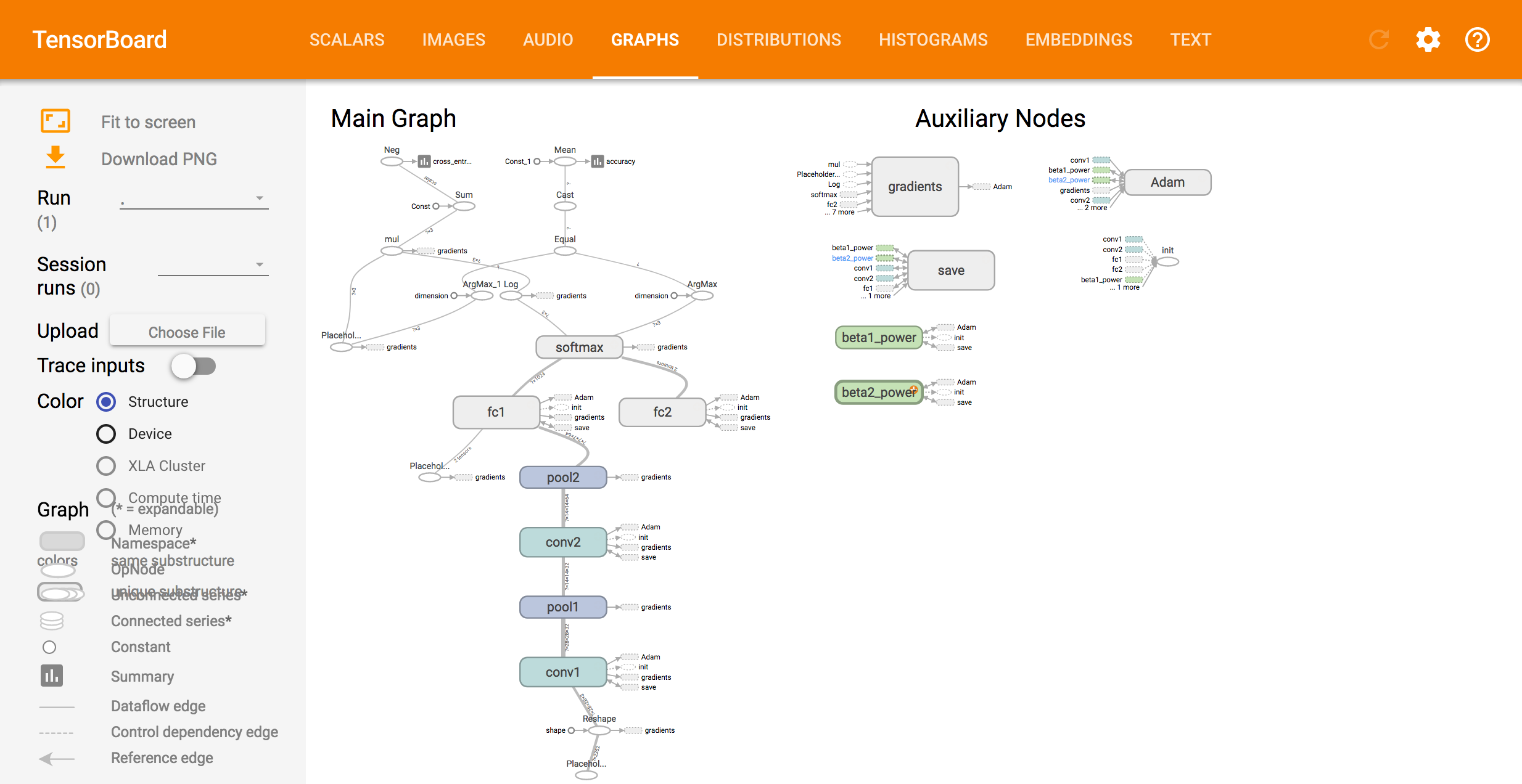Select the Log op node ellipse
Screen dimensions: 1522x784
511,296
